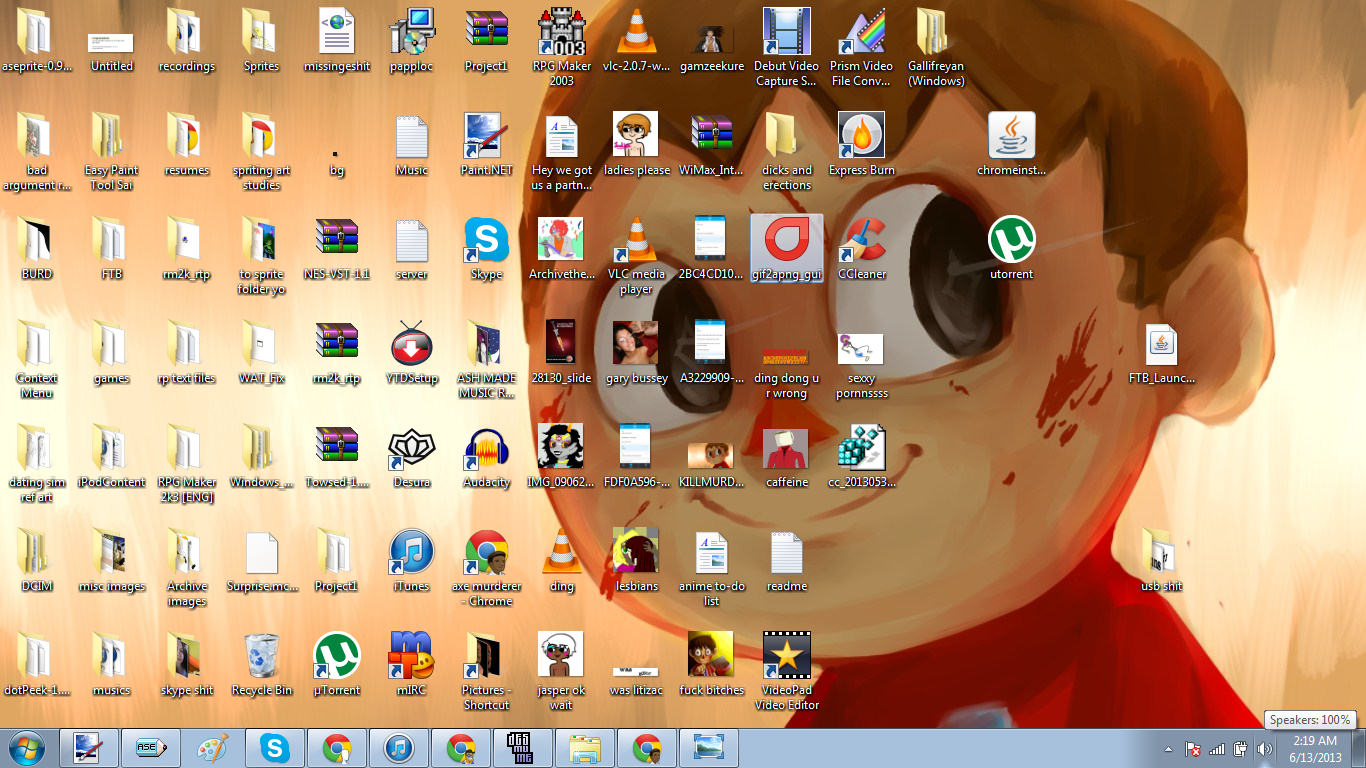The height and width of the screenshot is (768, 1366).
Task: Select the FTB_Launcher Java file icon
Action: point(1161,345)
